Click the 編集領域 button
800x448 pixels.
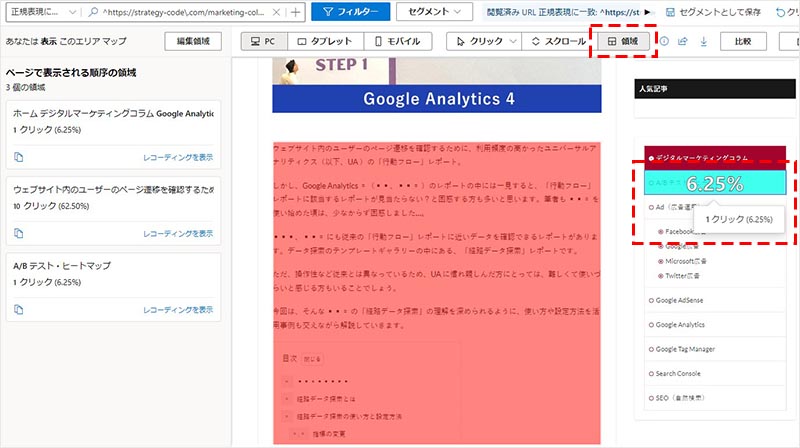(x=193, y=42)
